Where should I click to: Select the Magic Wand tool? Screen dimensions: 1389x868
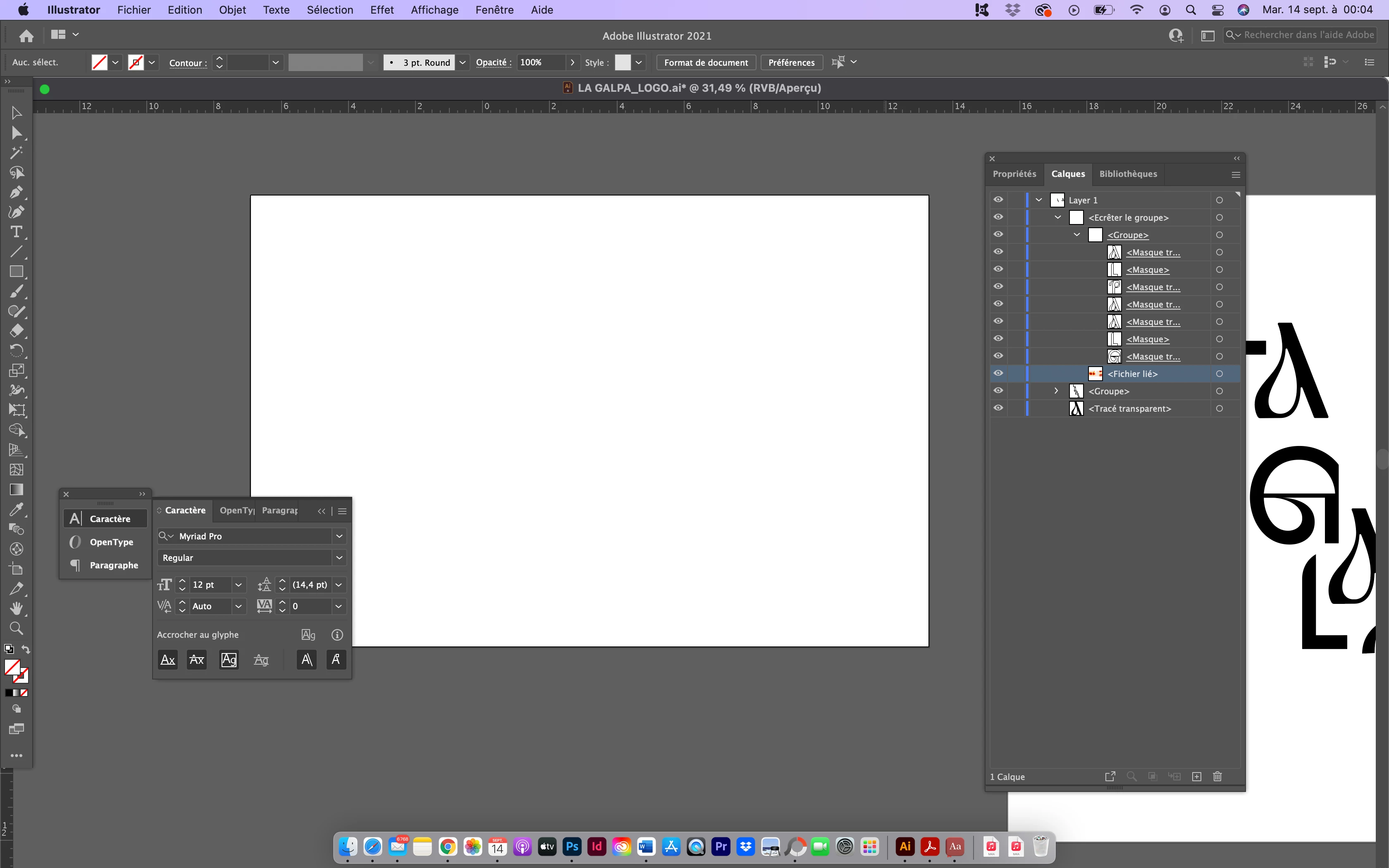[16, 152]
